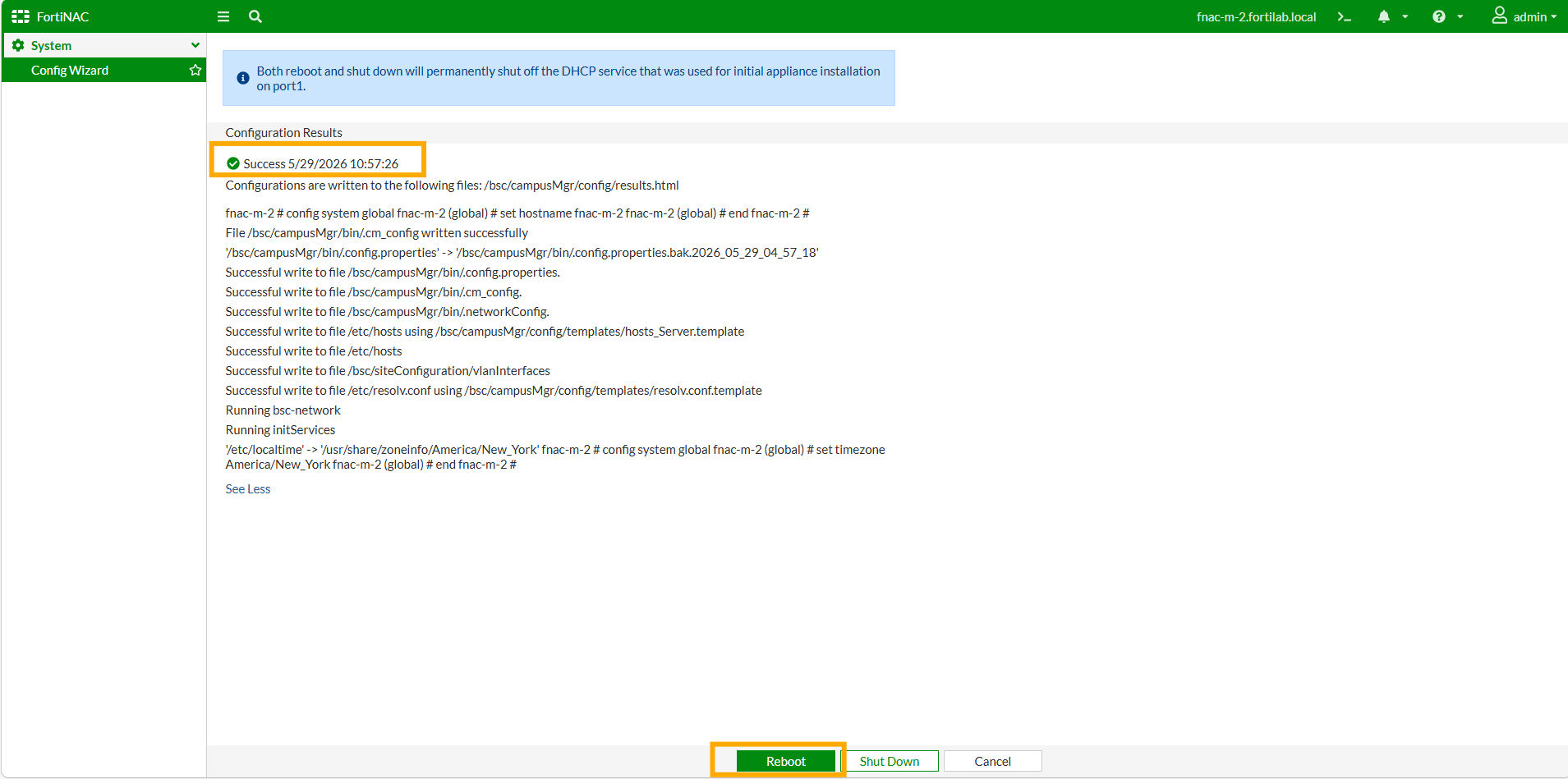Click 'Successful write to file /etc/hosts' line
This screenshot has width=1568, height=779.
314,351
